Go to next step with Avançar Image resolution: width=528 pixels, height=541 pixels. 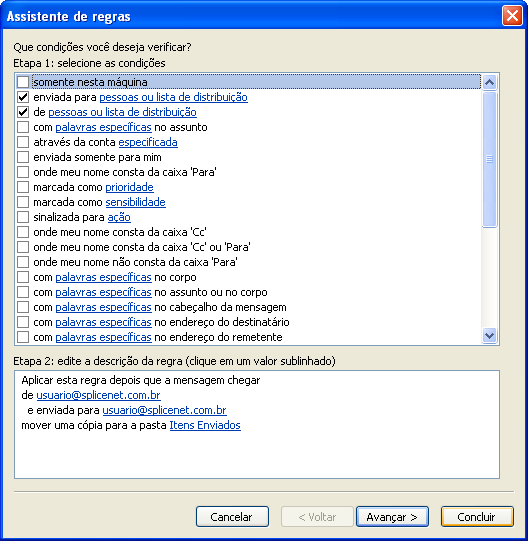[x=392, y=517]
